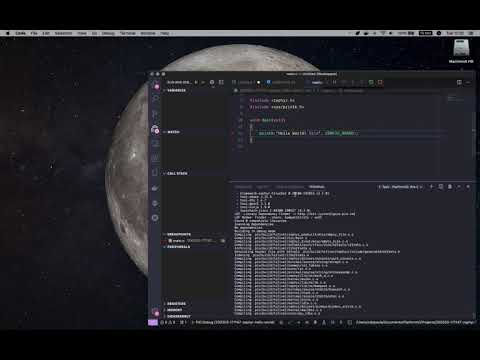Open the Selection menu
This screenshot has height=360, width=480.
[63, 33]
